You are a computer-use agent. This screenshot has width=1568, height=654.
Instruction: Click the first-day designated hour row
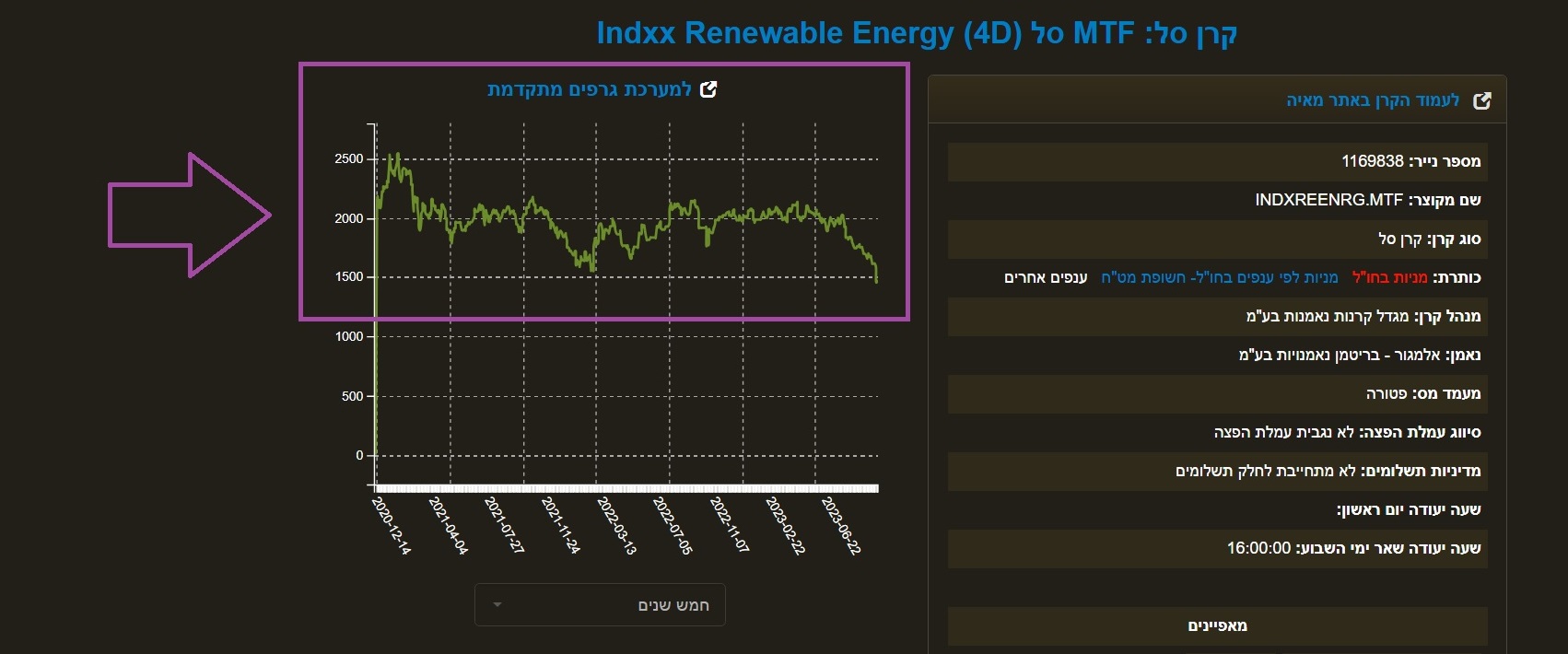pyautogui.click(x=1217, y=509)
